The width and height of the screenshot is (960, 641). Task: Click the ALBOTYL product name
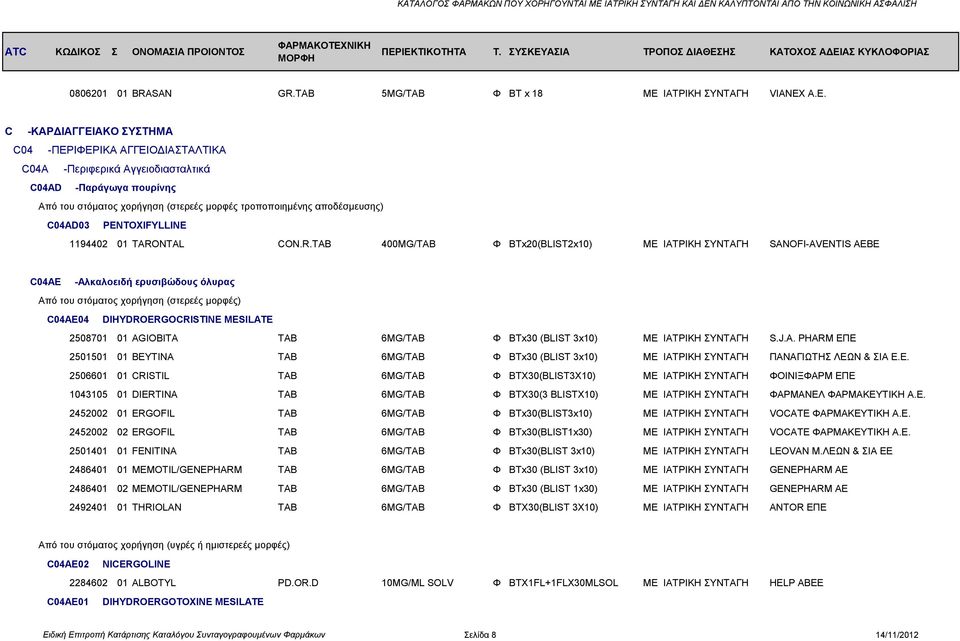click(154, 583)
